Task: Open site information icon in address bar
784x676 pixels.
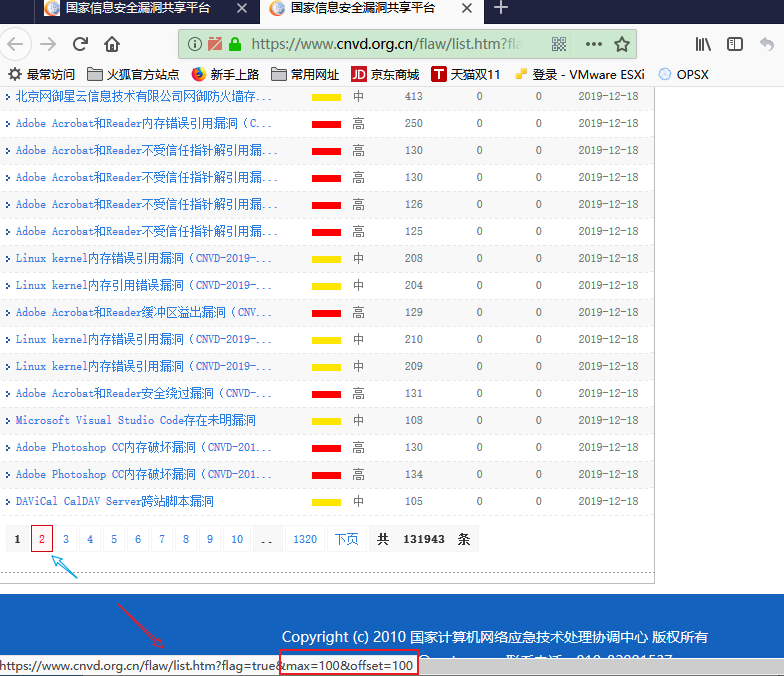Action: 194,44
